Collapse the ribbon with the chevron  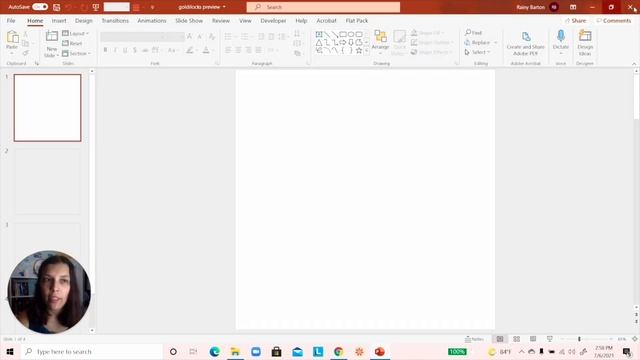pos(634,64)
